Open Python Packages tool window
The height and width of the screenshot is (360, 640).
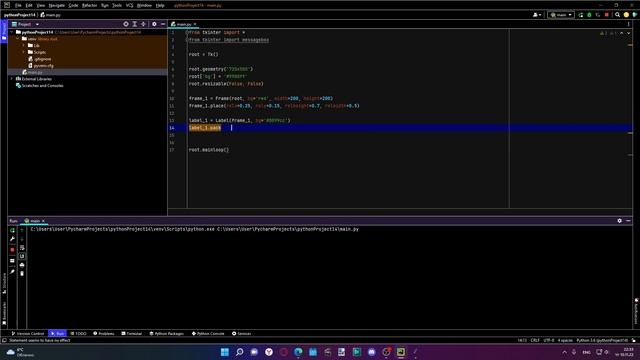(167, 333)
